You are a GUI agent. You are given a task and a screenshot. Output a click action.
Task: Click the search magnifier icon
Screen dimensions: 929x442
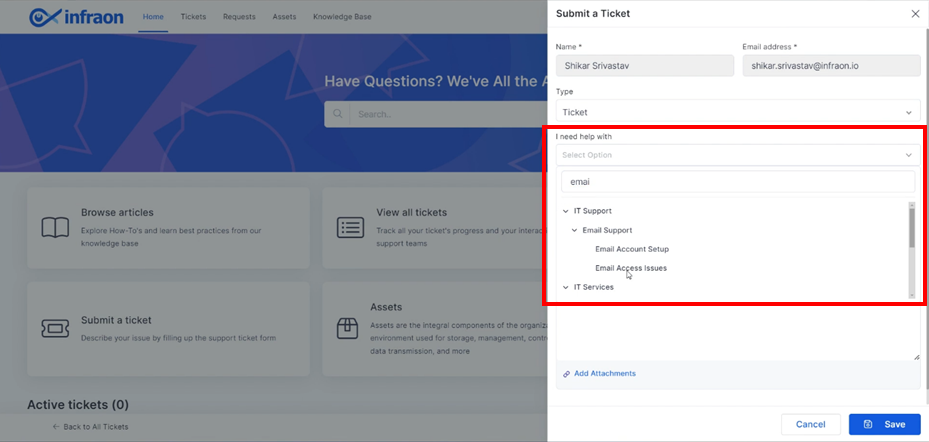coord(338,114)
